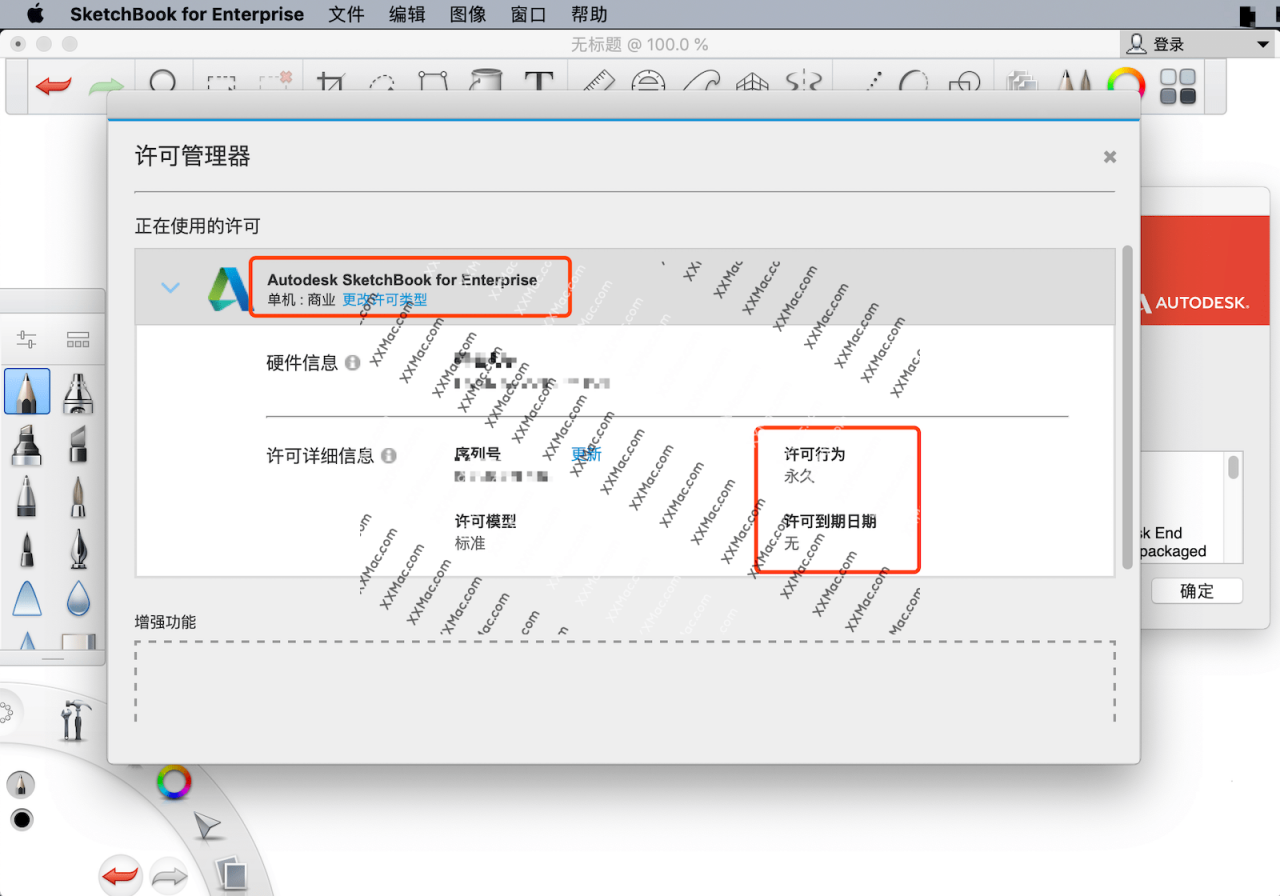The image size is (1280, 896).
Task: Toggle the UI panels grid icon
Action: pos(1178,86)
